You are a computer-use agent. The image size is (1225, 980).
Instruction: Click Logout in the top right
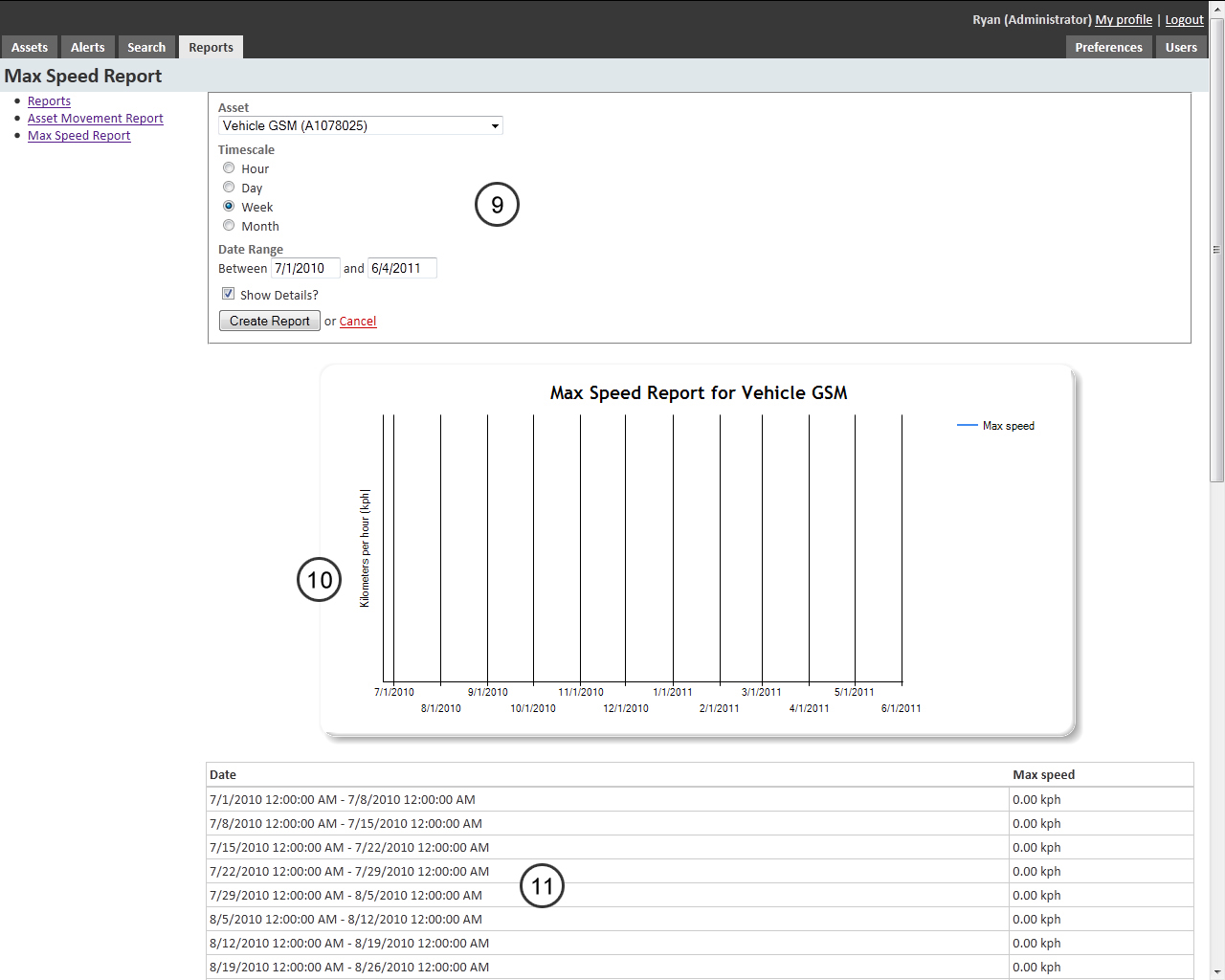coord(1184,19)
